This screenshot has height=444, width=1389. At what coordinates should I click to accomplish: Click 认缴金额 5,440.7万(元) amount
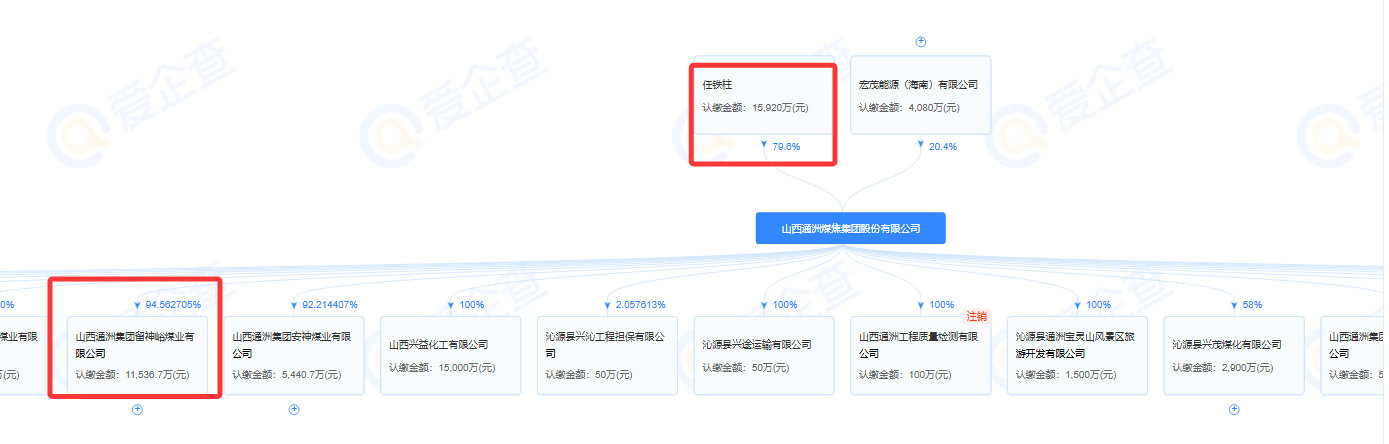[x=286, y=375]
